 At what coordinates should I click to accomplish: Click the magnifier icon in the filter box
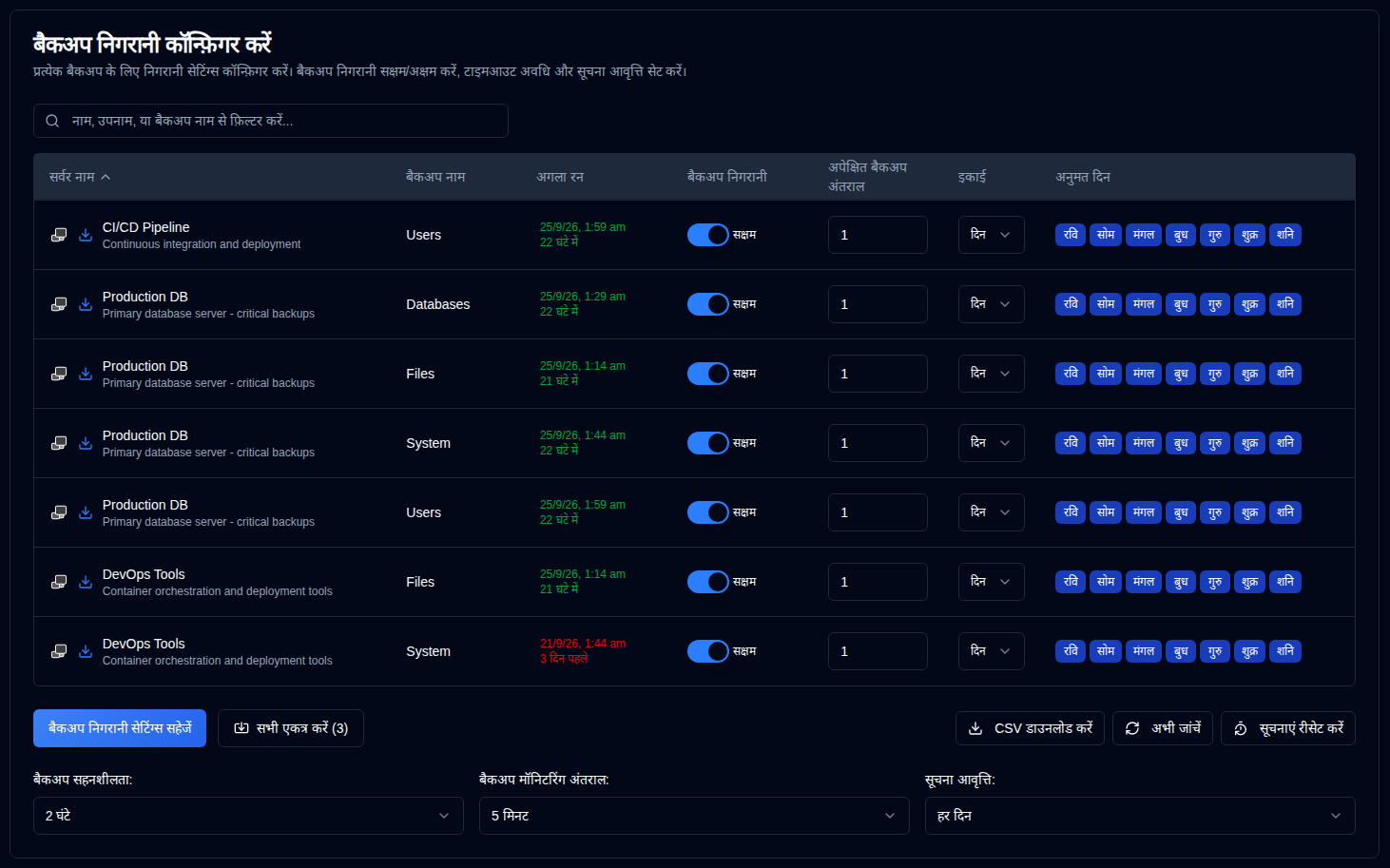tap(52, 121)
